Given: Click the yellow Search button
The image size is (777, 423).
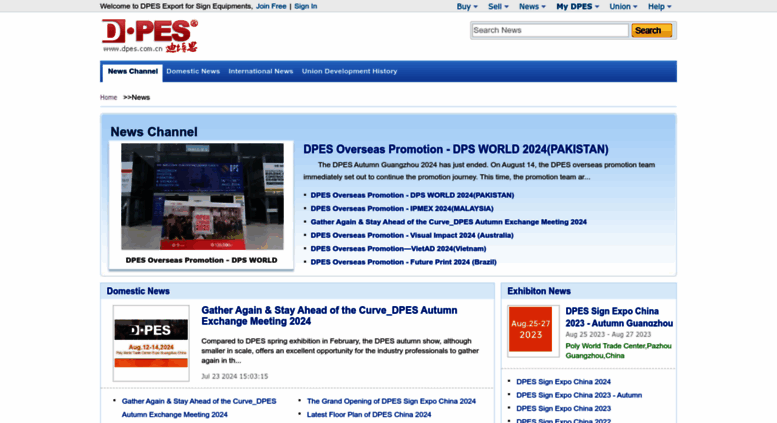Looking at the screenshot, I should click(652, 30).
